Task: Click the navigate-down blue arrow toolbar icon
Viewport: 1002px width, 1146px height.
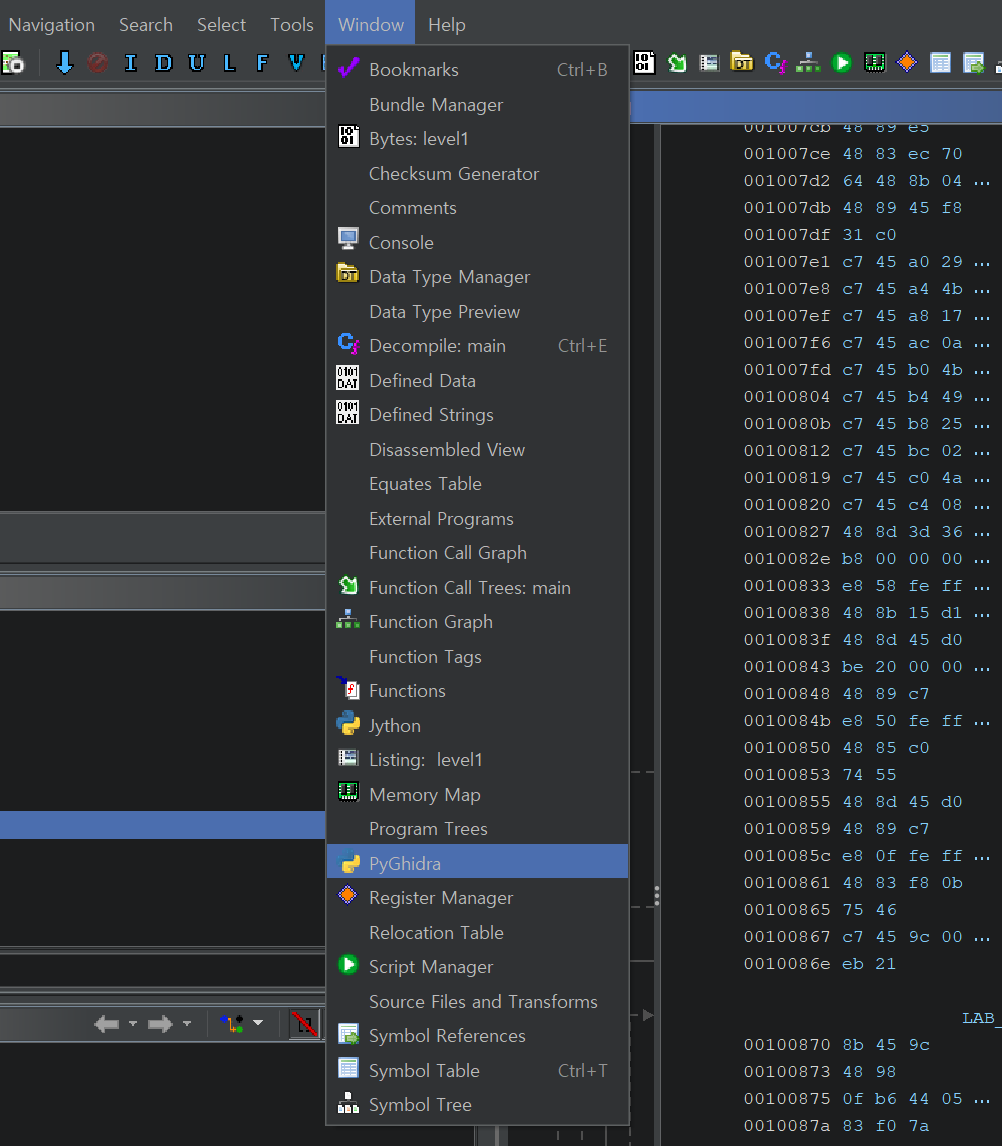Action: [x=64, y=63]
